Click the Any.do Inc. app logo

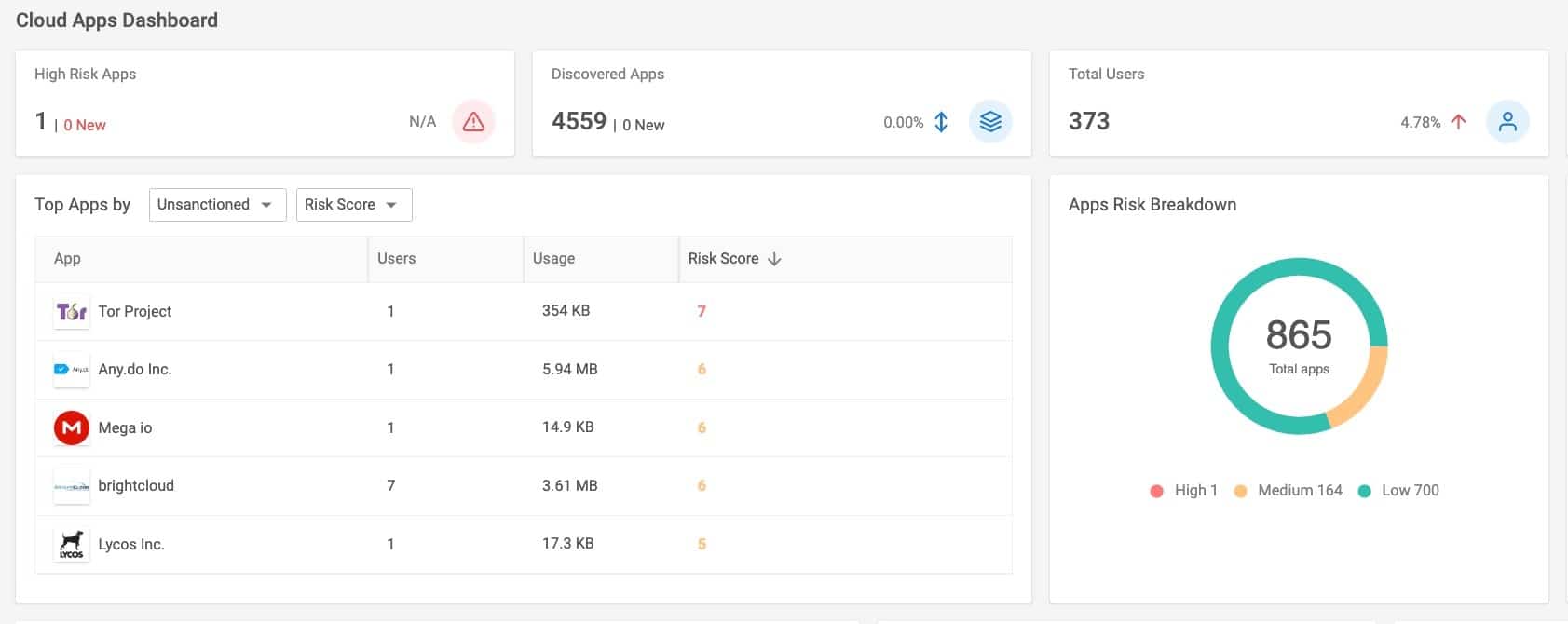(72, 370)
